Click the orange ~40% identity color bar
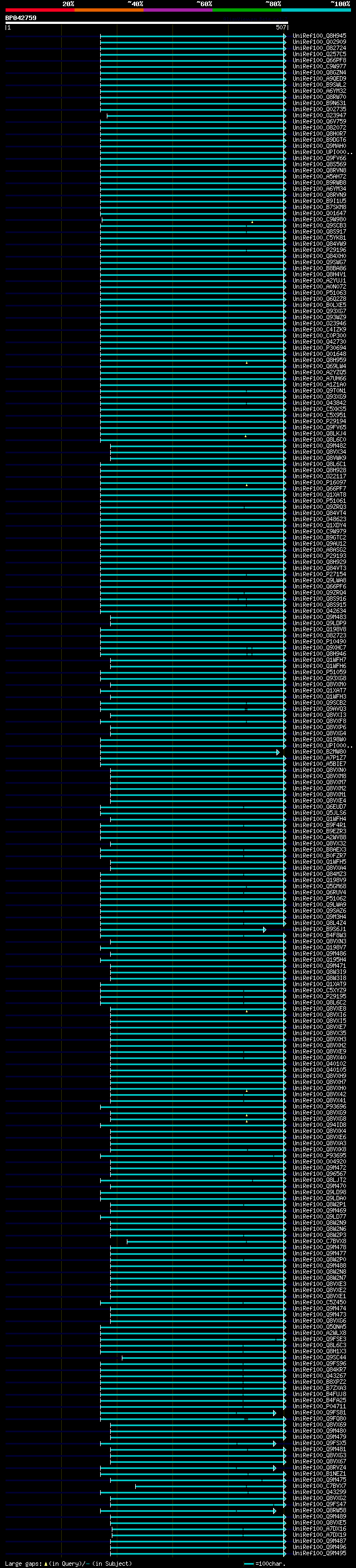Viewport: 356px width, 1568px height. [109, 10]
